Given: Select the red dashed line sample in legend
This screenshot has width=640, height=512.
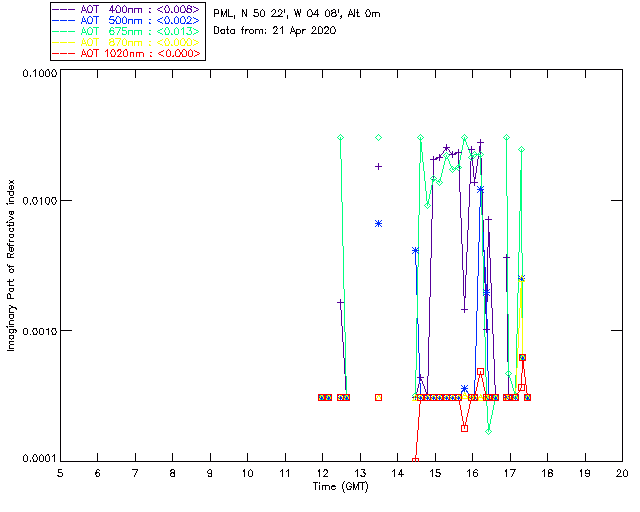Looking at the screenshot, I should [64, 53].
